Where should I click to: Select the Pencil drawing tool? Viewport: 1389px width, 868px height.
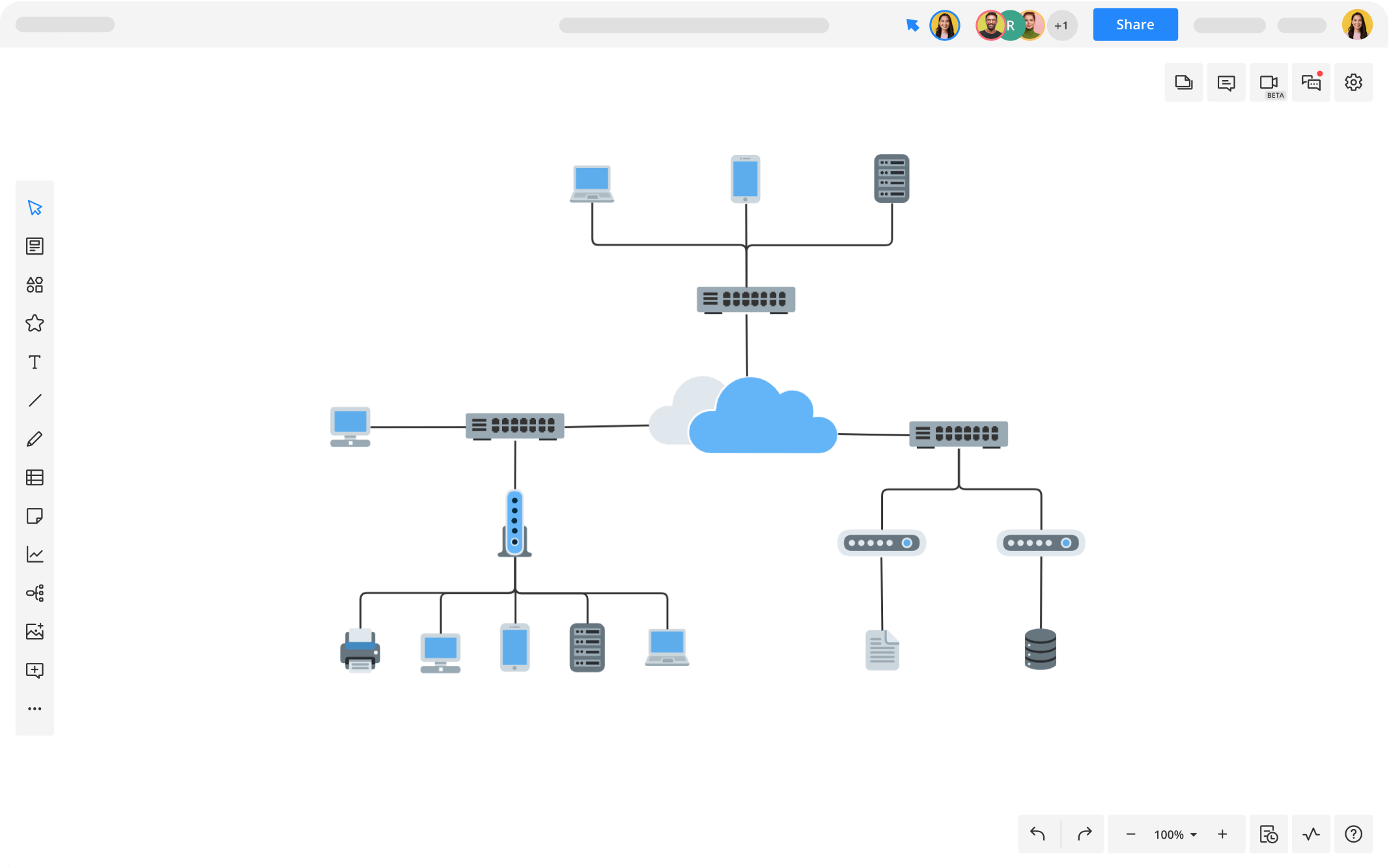tap(35, 438)
